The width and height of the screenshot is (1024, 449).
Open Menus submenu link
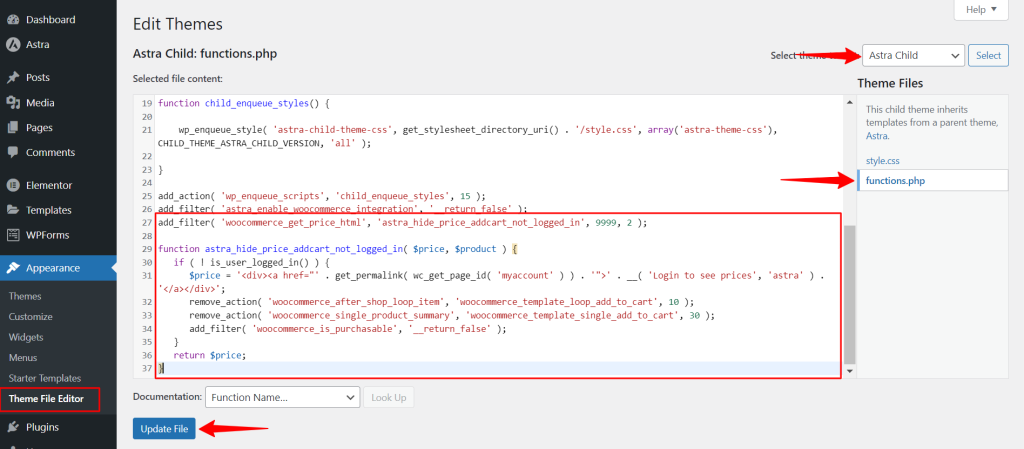point(23,358)
